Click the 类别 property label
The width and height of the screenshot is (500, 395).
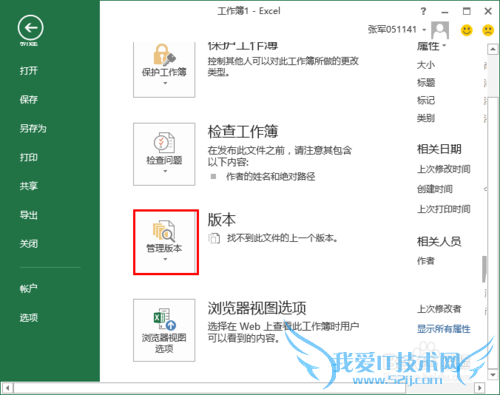tap(426, 118)
